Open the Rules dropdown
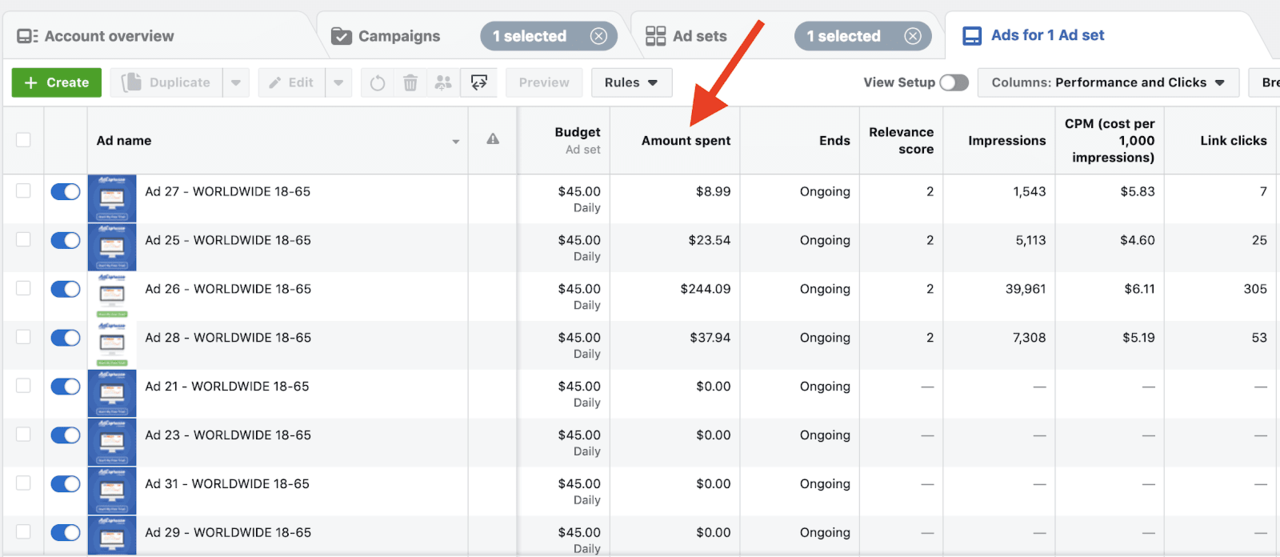The height and width of the screenshot is (557, 1280). click(x=631, y=83)
